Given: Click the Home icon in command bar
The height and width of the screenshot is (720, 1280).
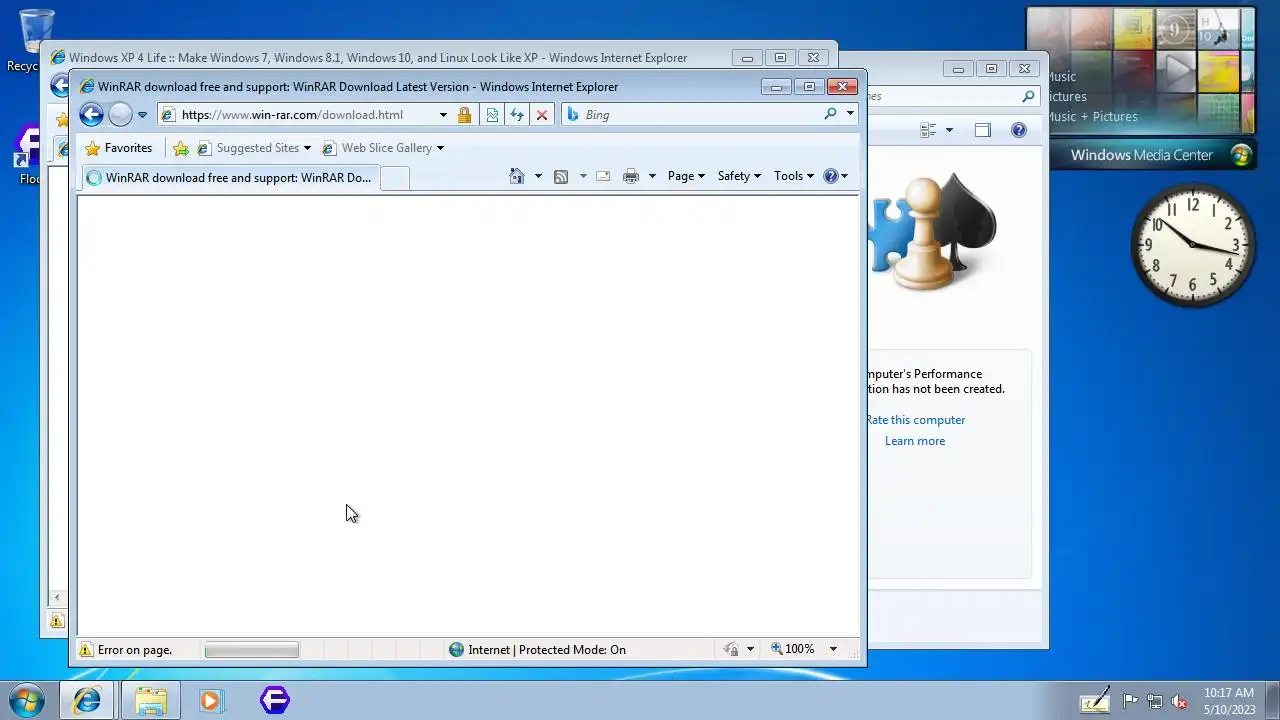Looking at the screenshot, I should tap(516, 176).
